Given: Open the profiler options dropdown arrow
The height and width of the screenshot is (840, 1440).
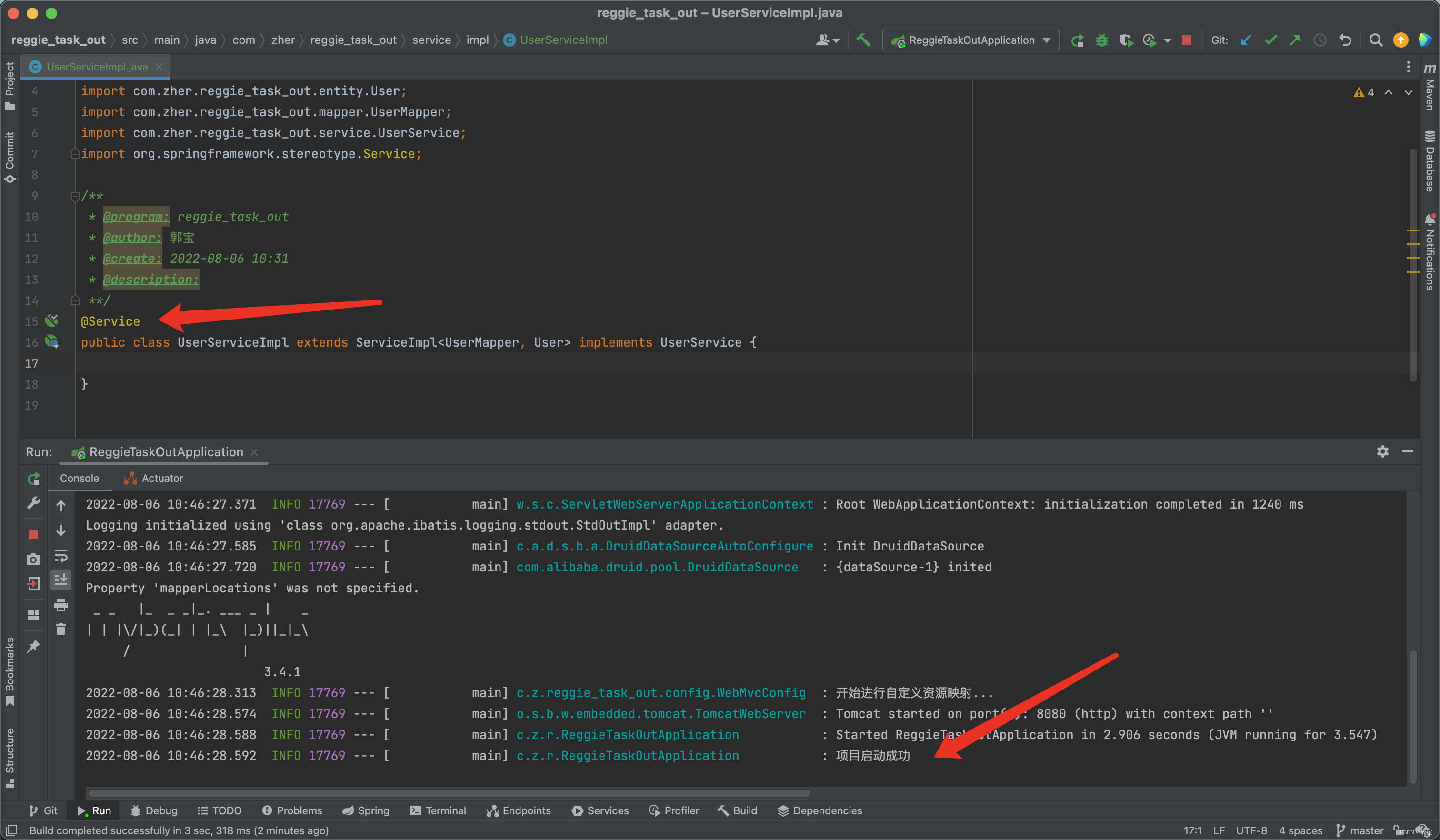Looking at the screenshot, I should [x=1168, y=40].
